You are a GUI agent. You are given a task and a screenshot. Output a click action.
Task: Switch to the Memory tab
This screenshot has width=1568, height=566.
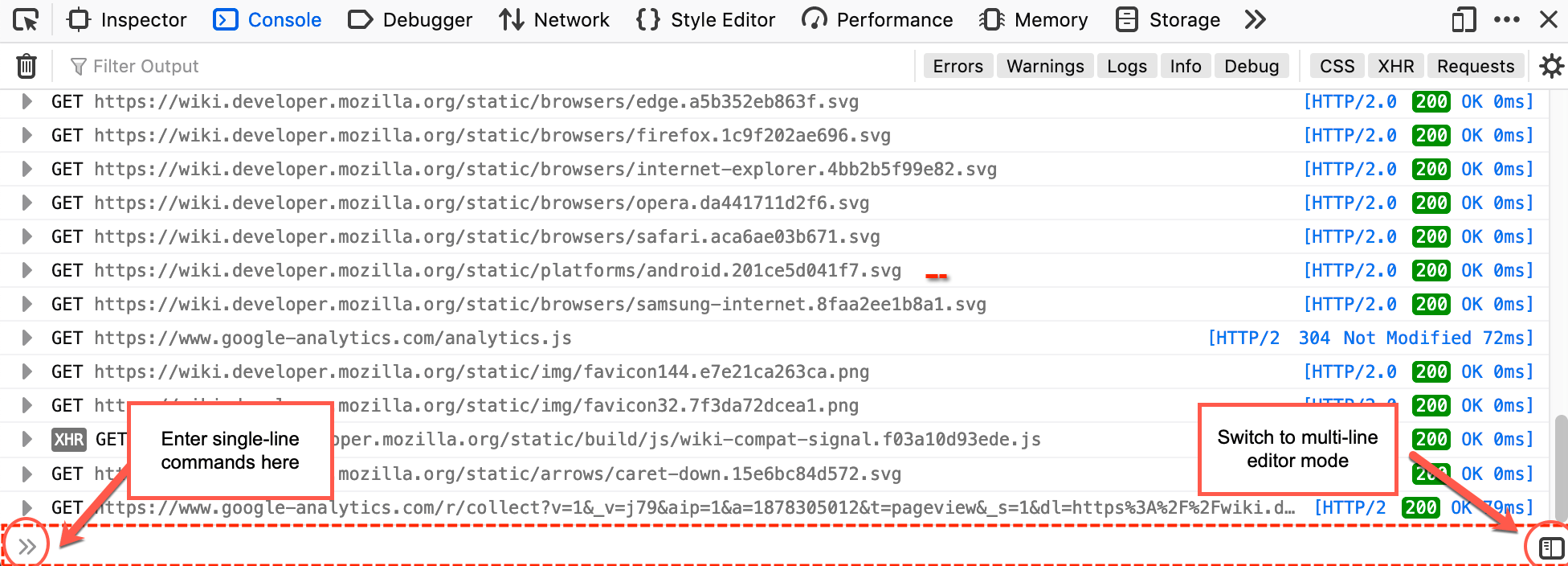[x=993, y=19]
